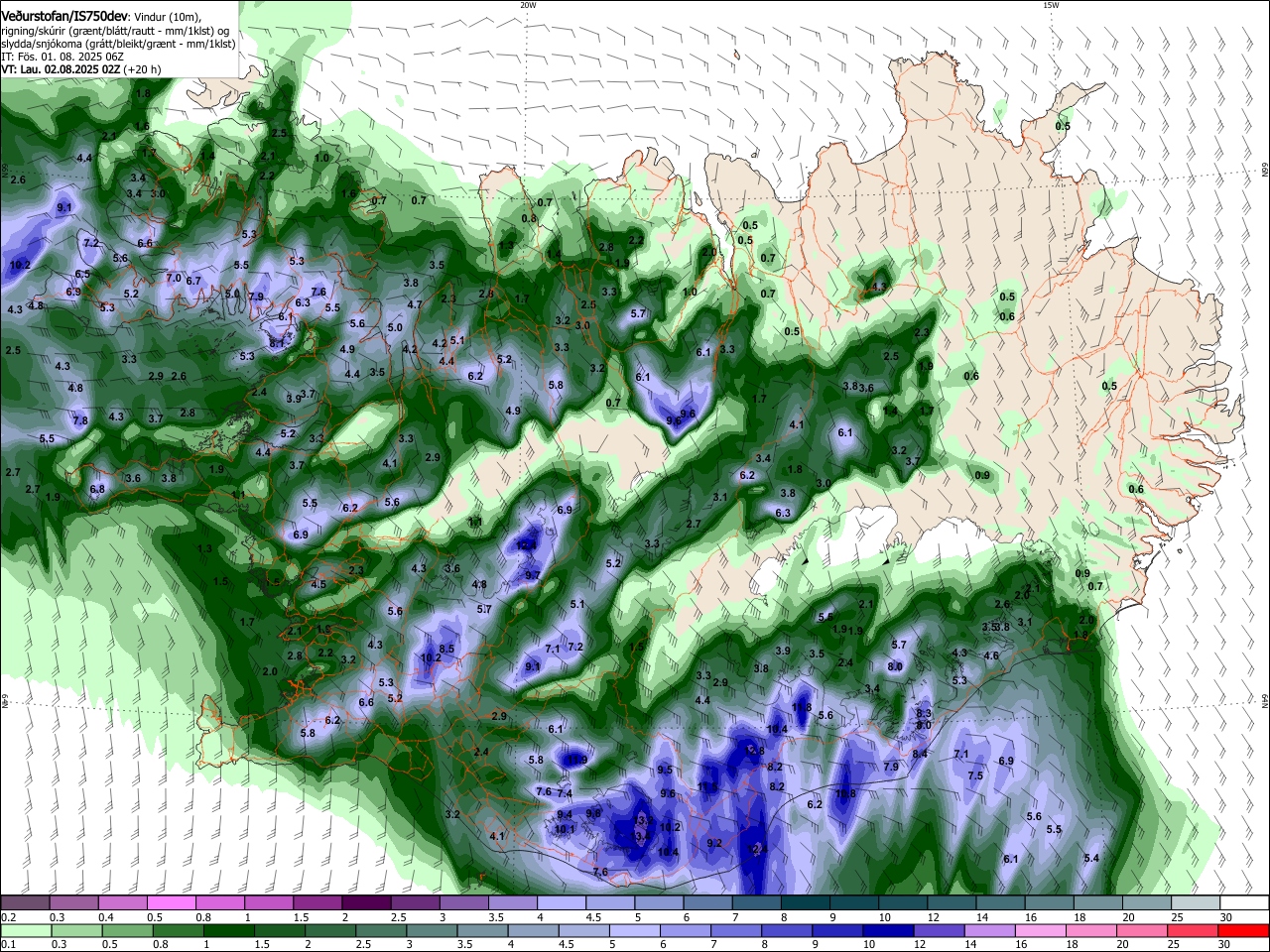Click the rain-scale lavender swatch labeled 4.5
Screen dimensions: 1270x952
click(584, 930)
